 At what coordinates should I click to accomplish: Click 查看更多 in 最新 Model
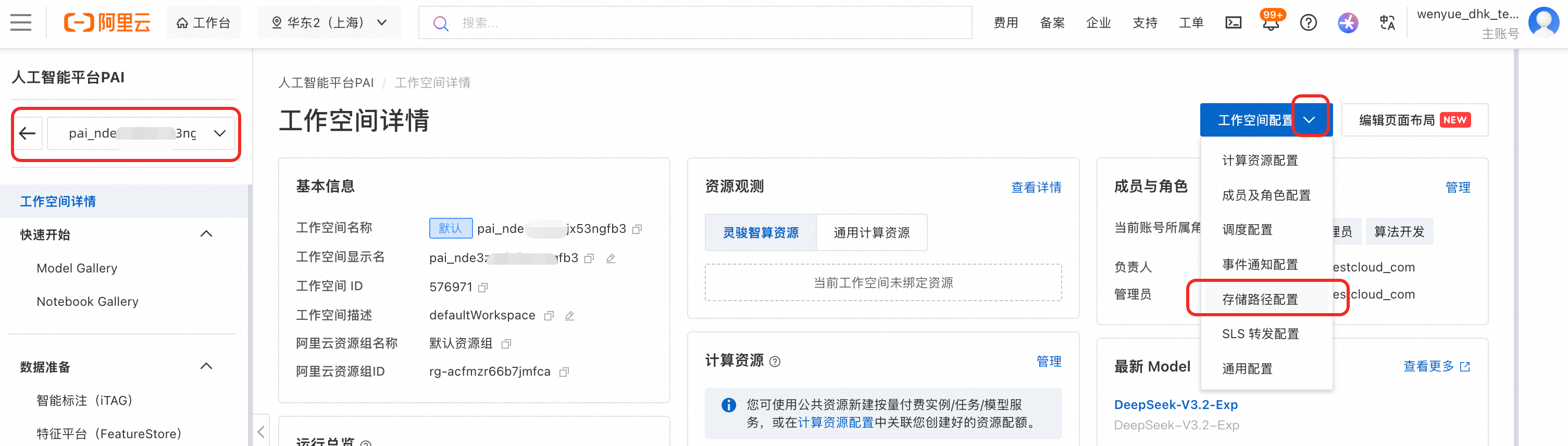pyautogui.click(x=1436, y=366)
